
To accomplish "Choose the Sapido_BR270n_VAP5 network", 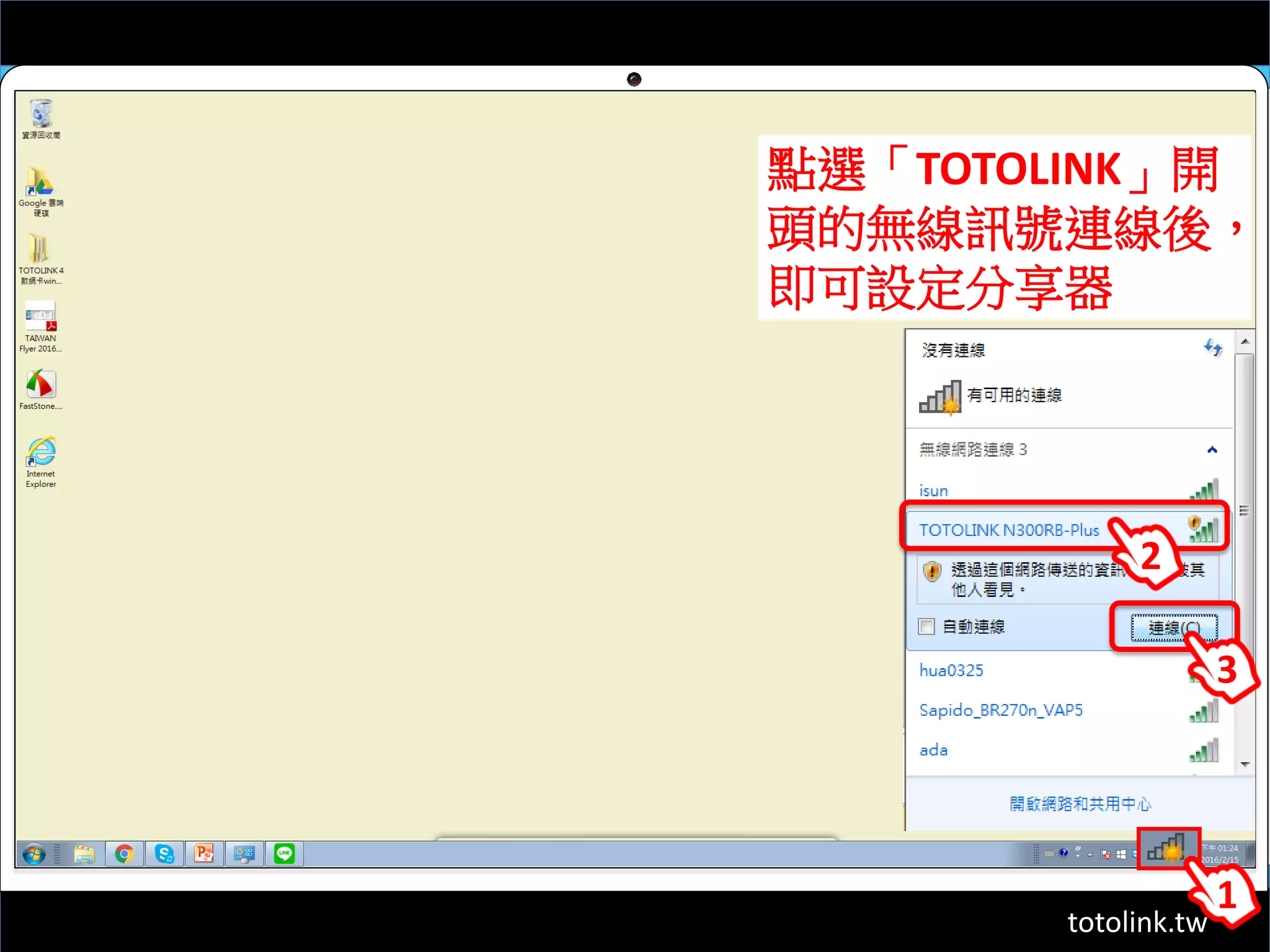I will coord(1001,710).
